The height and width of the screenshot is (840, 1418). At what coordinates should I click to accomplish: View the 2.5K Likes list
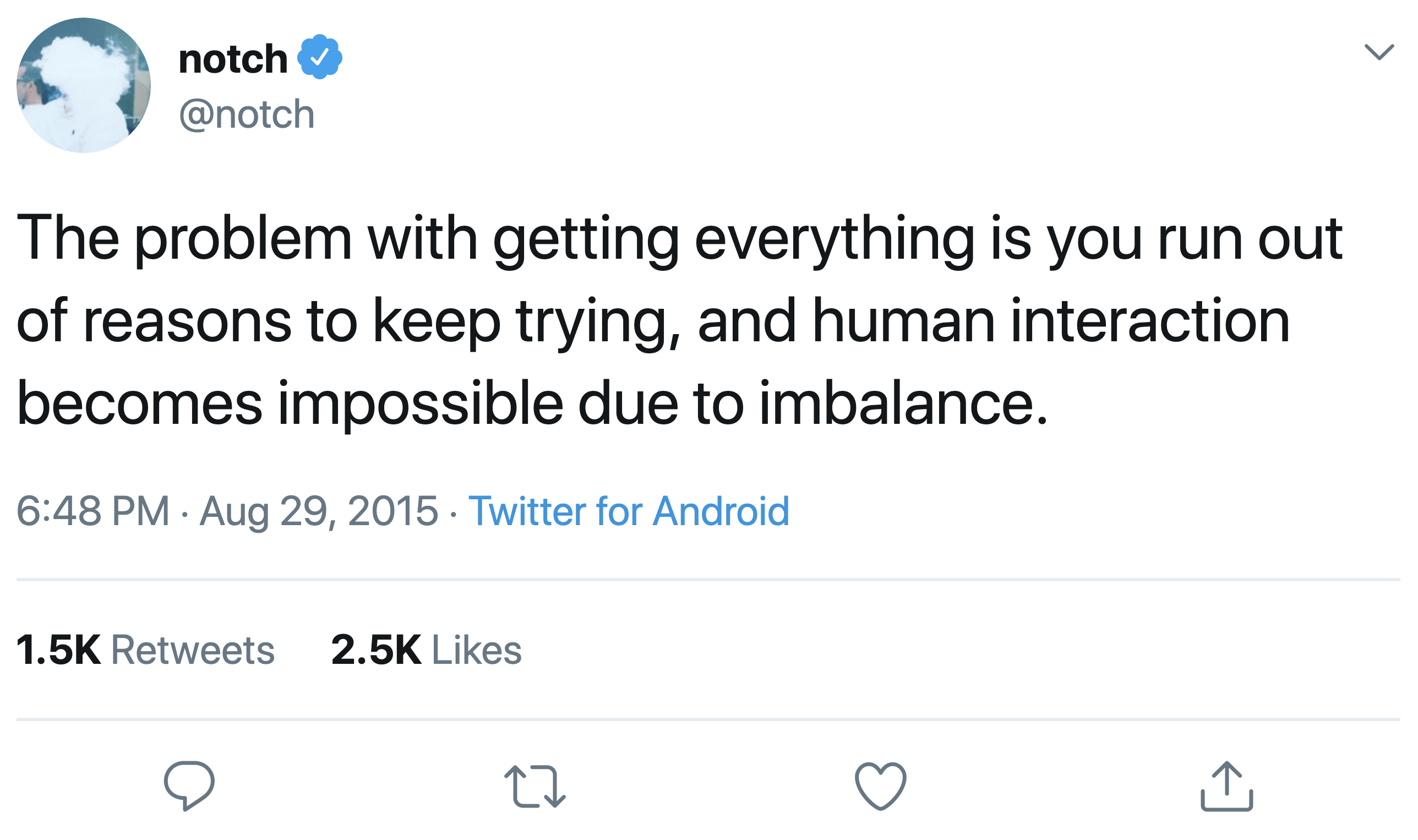click(x=426, y=650)
